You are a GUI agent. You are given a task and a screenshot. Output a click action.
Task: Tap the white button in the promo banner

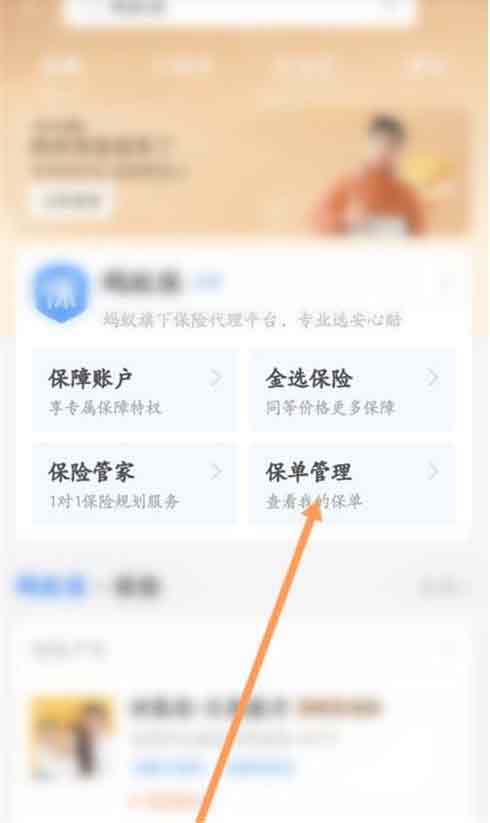click(71, 201)
